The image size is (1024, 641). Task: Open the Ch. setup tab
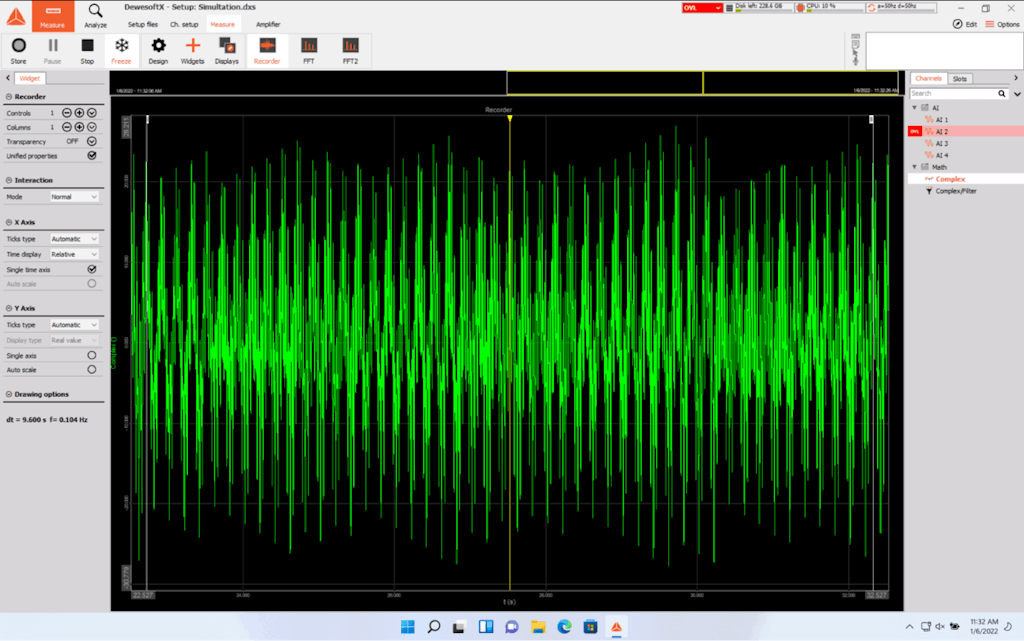tap(184, 24)
